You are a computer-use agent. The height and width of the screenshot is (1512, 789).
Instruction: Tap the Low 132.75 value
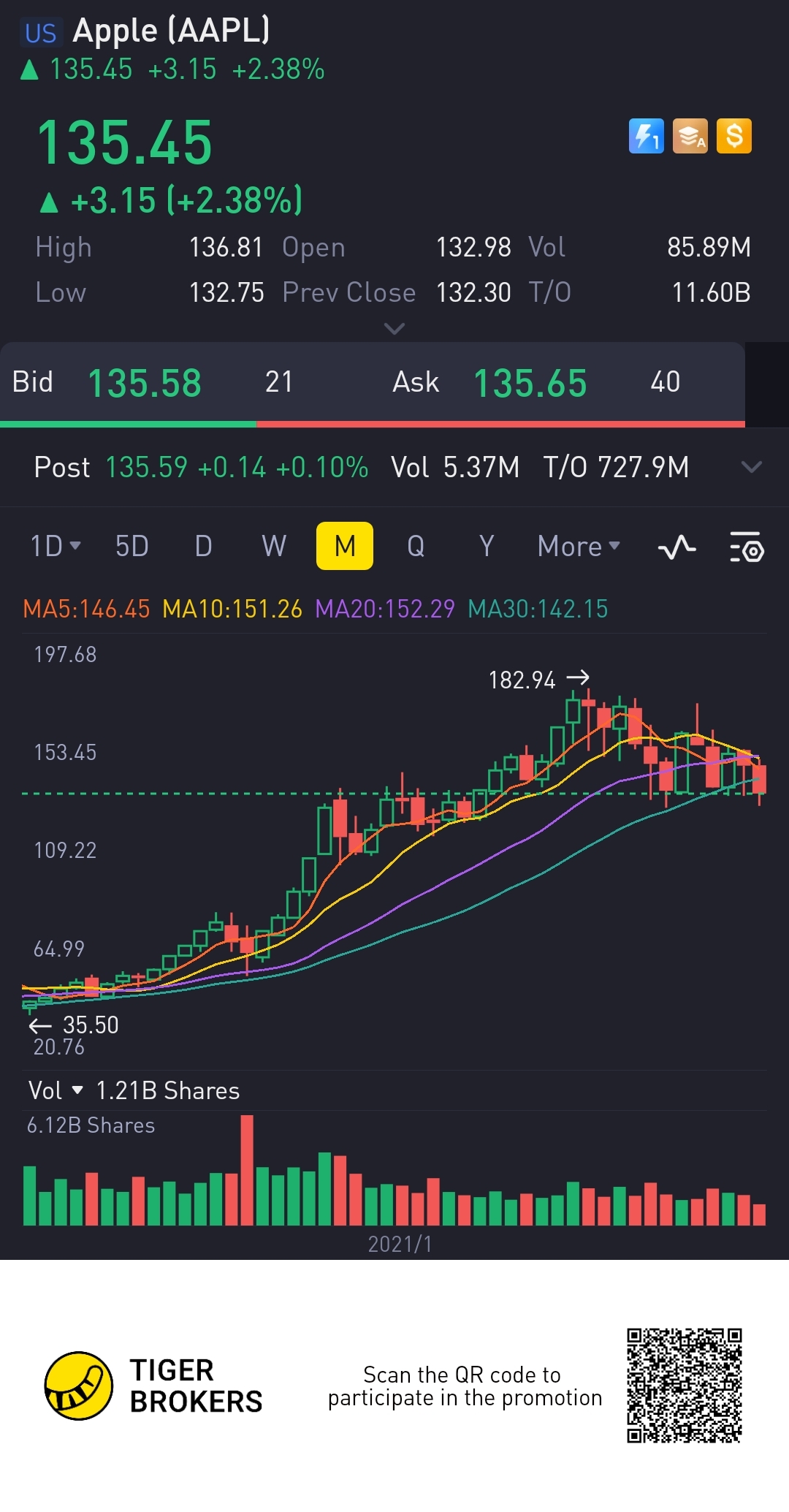click(x=226, y=292)
